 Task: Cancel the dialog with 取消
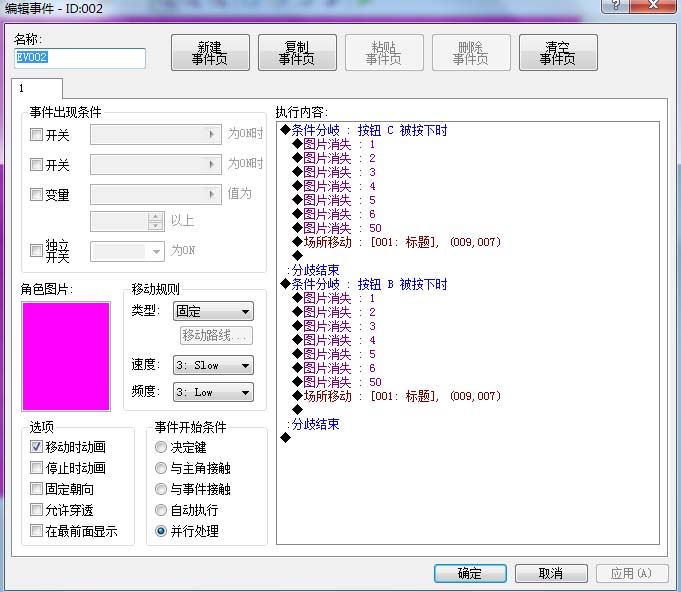(551, 573)
